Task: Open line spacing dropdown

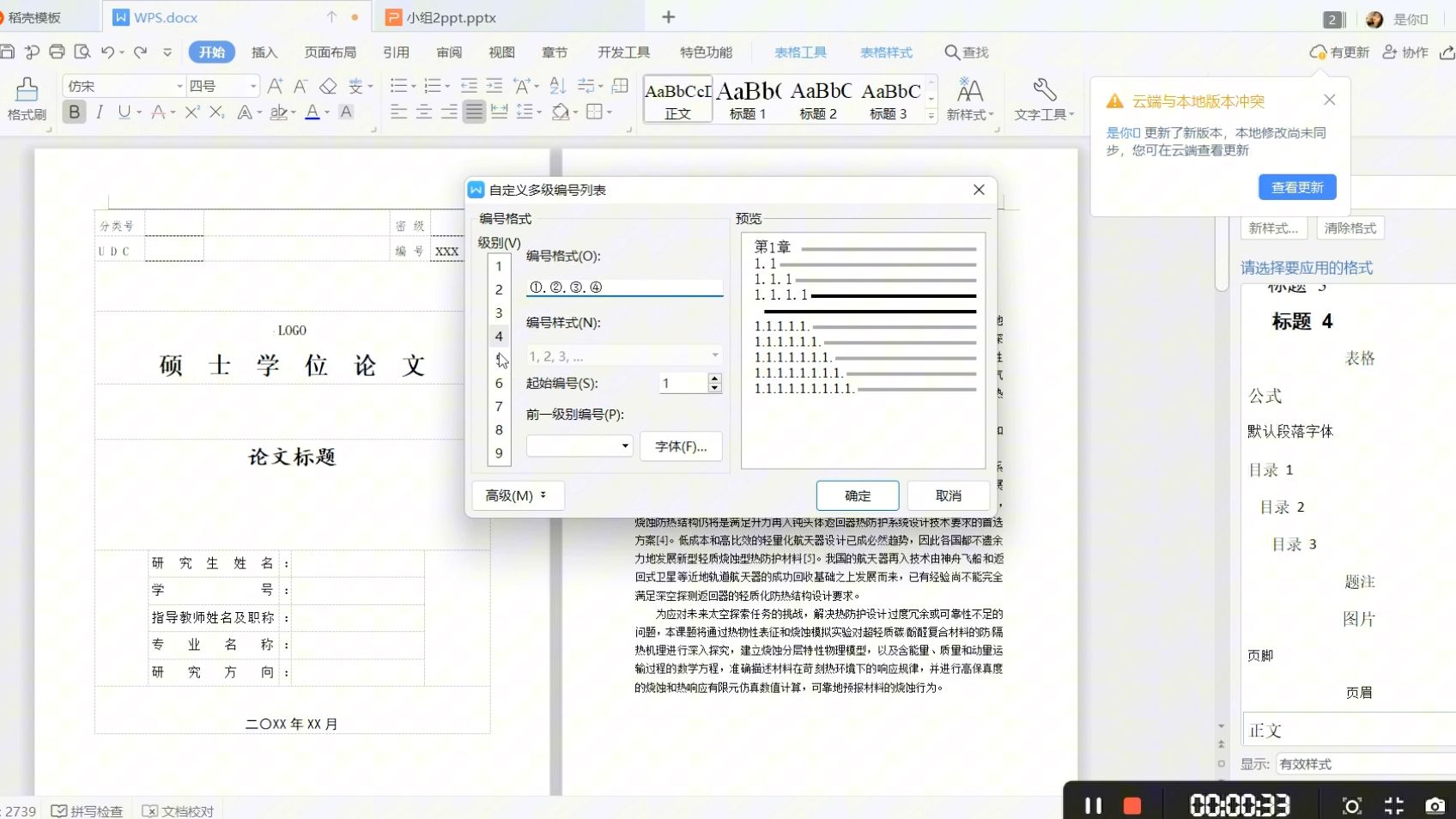Action: 539,112
